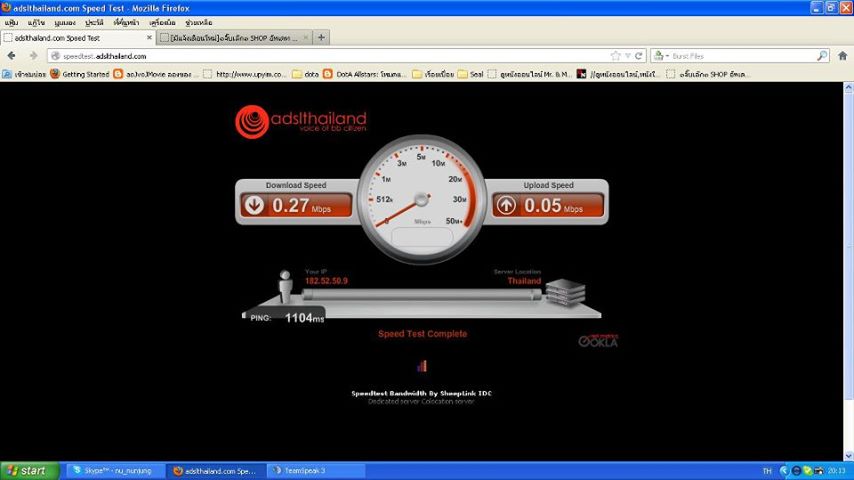Click the download arrow icon
Screen dimensions: 854x480
tap(254, 205)
